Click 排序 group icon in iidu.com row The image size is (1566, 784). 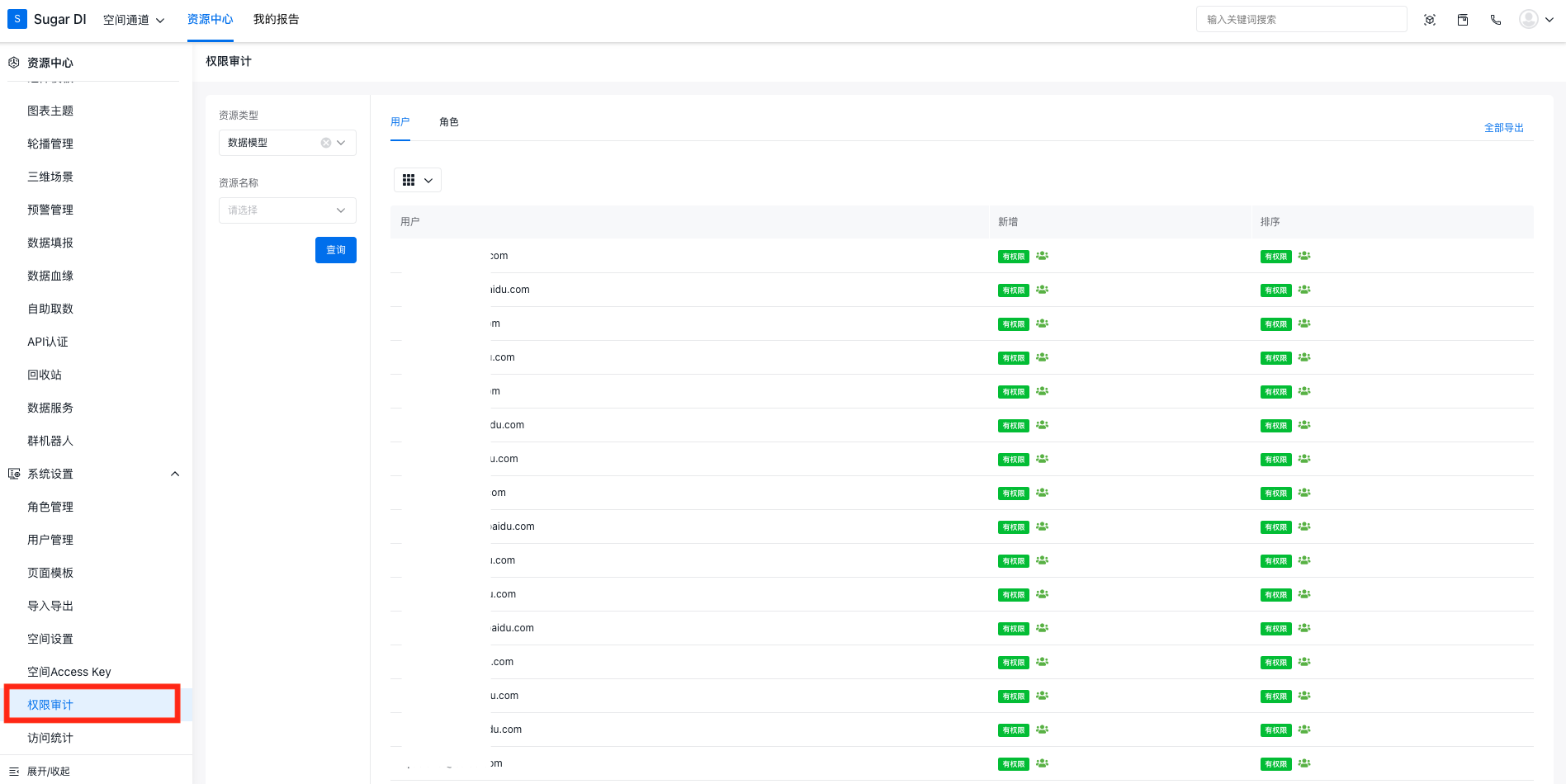pyautogui.click(x=1304, y=290)
